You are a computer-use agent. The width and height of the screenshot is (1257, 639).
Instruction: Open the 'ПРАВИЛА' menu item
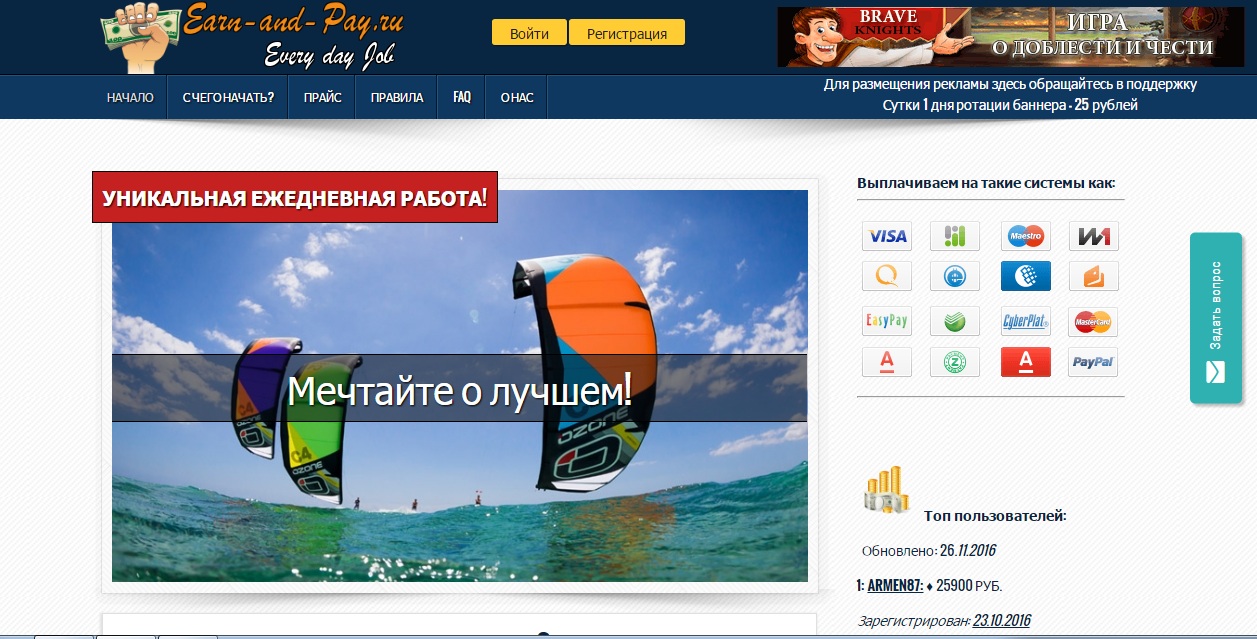[397, 98]
